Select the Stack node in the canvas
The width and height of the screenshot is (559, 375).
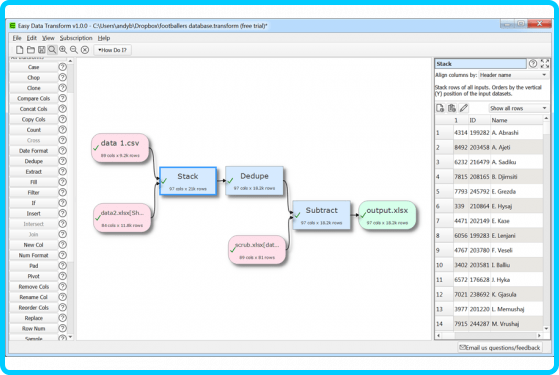tap(188, 181)
